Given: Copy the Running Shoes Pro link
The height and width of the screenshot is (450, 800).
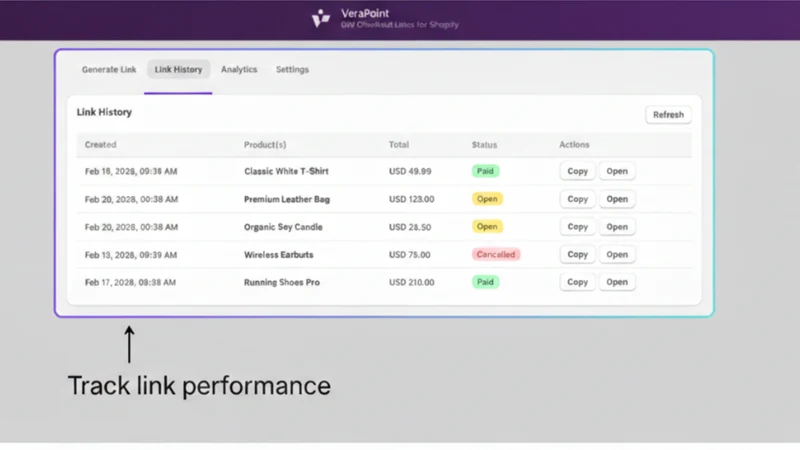Looking at the screenshot, I should point(578,282).
